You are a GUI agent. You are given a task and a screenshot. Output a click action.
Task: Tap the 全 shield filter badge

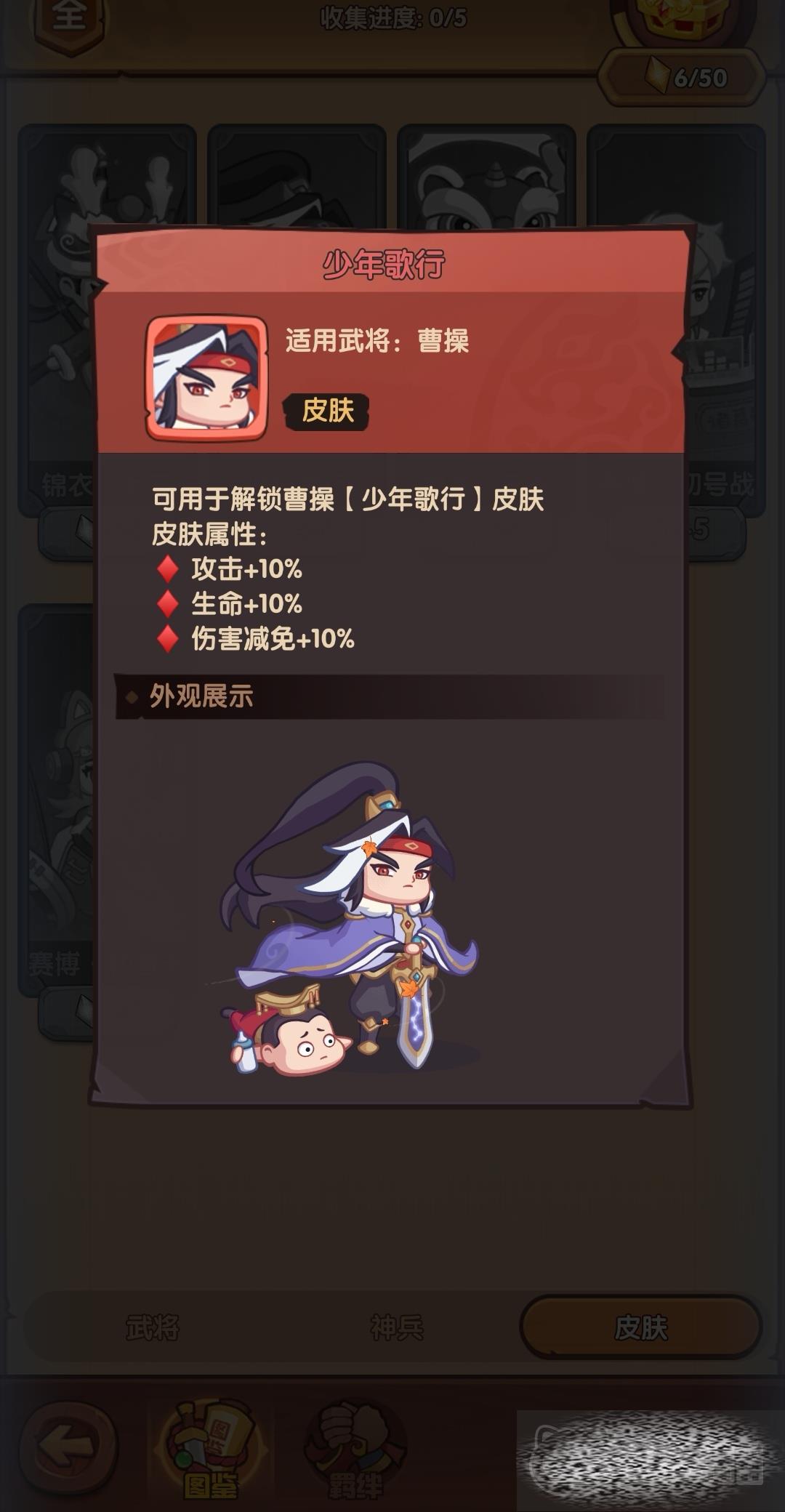point(69,22)
